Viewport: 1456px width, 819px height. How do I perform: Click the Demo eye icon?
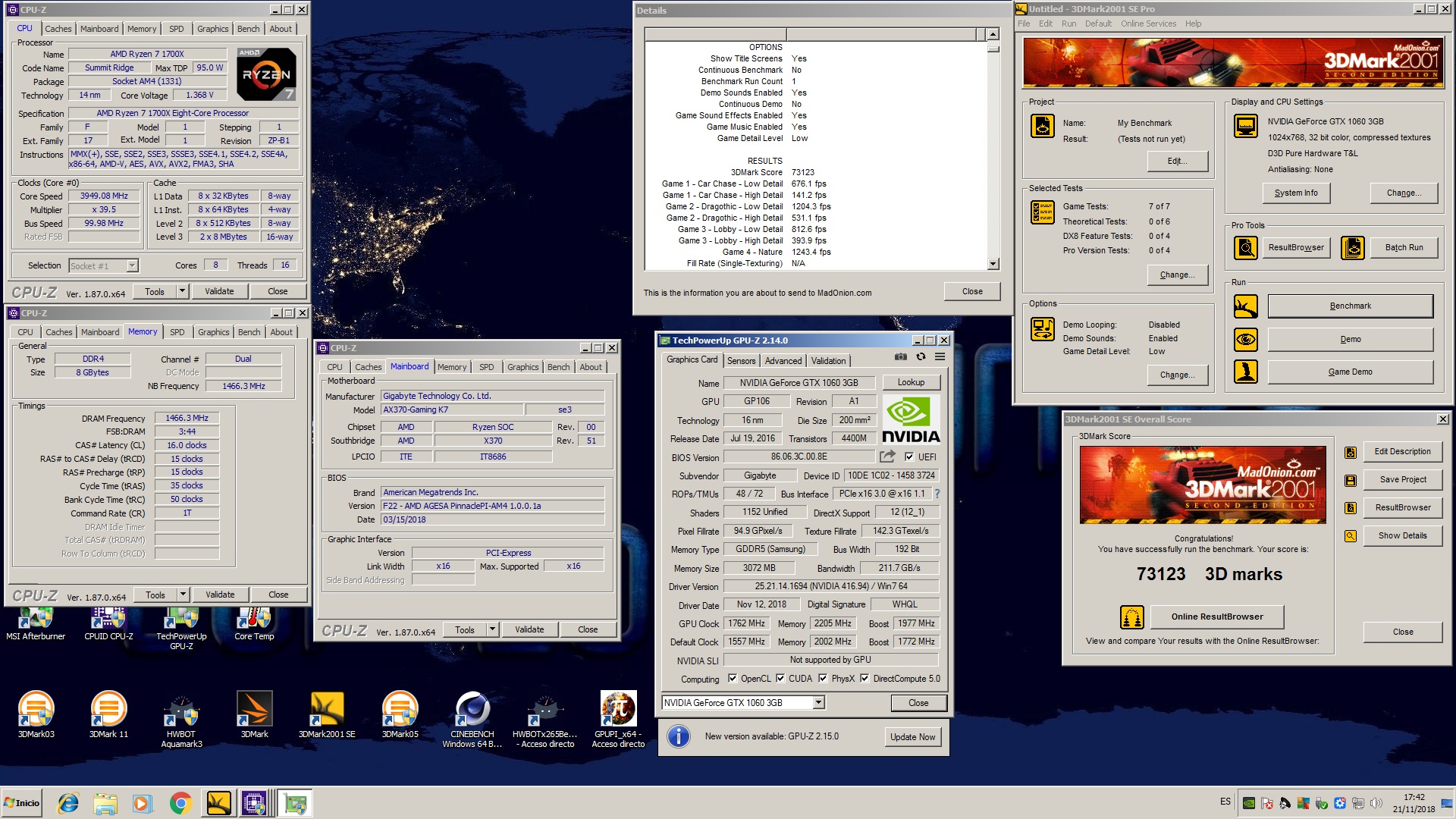(x=1245, y=339)
